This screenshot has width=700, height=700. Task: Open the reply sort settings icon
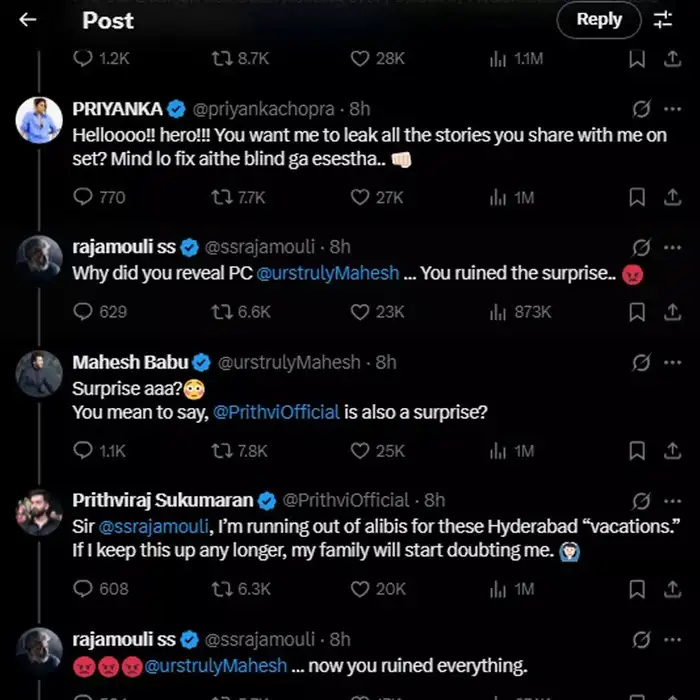[x=663, y=20]
